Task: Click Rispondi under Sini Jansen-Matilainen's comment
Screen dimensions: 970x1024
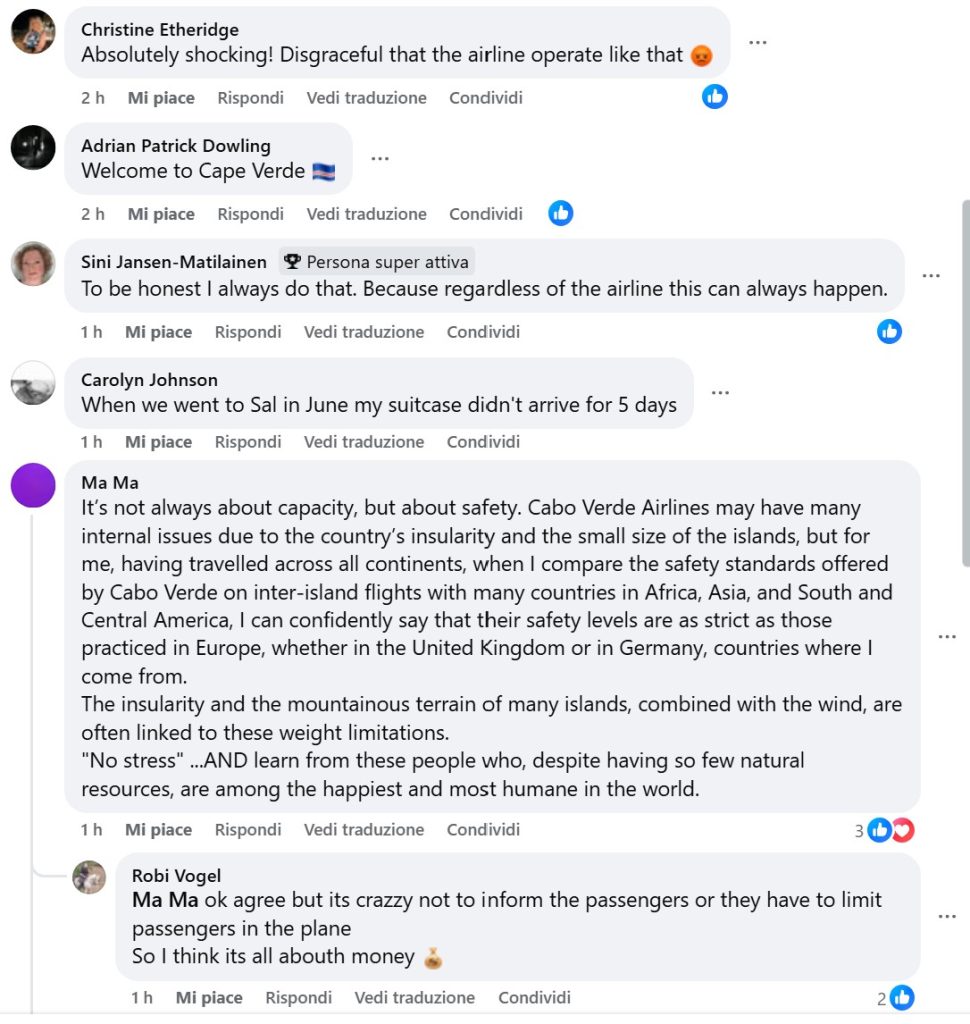Action: [248, 332]
